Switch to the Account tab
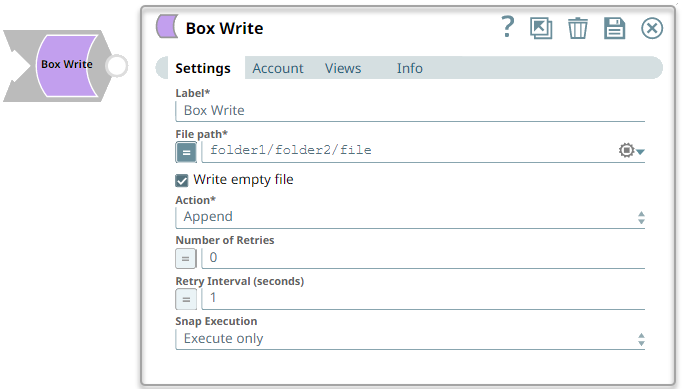Viewport: 682px width, 389px height. pos(277,68)
